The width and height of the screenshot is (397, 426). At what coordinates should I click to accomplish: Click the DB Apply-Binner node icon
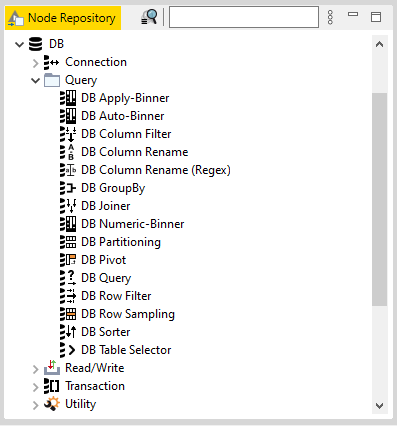[68, 98]
